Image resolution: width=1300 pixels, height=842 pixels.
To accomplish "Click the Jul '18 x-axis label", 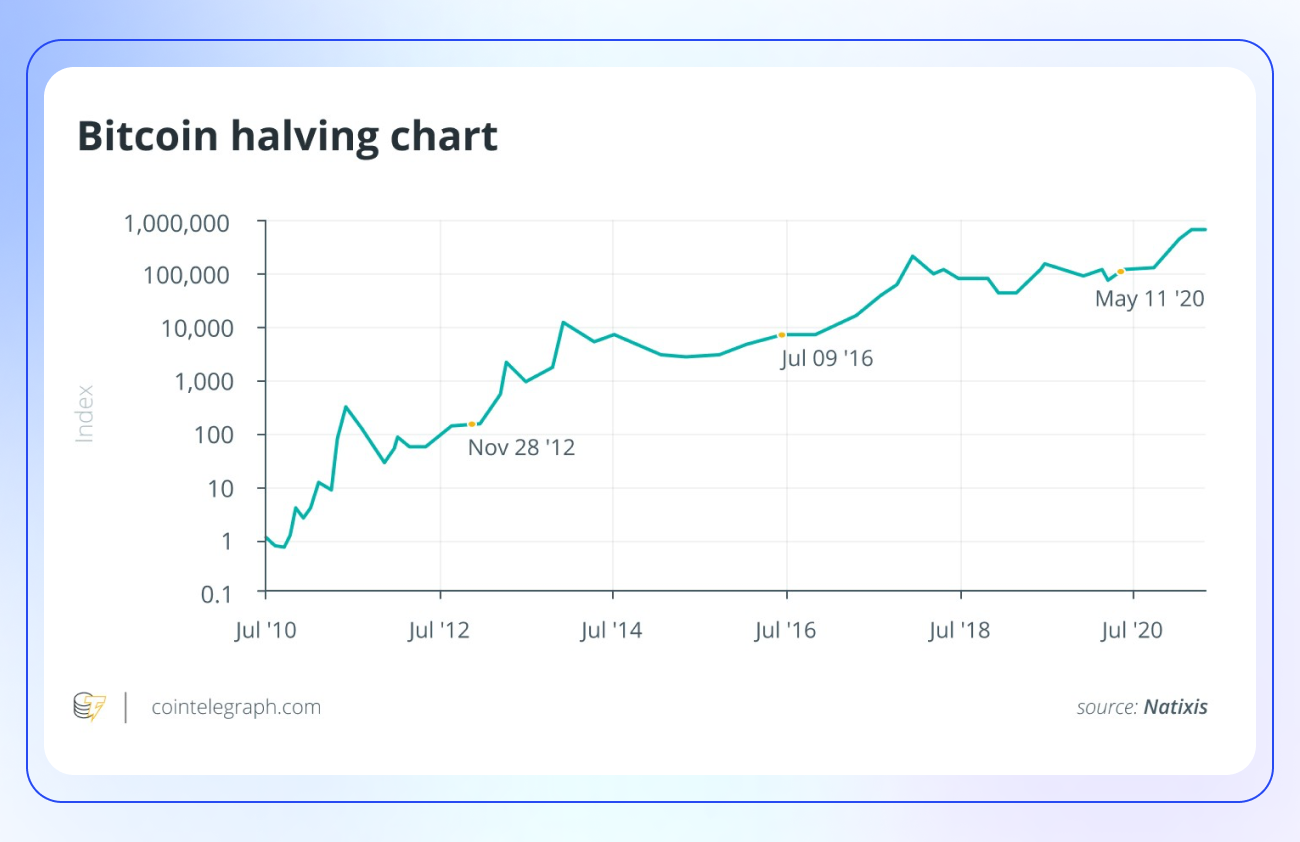I will pyautogui.click(x=960, y=630).
